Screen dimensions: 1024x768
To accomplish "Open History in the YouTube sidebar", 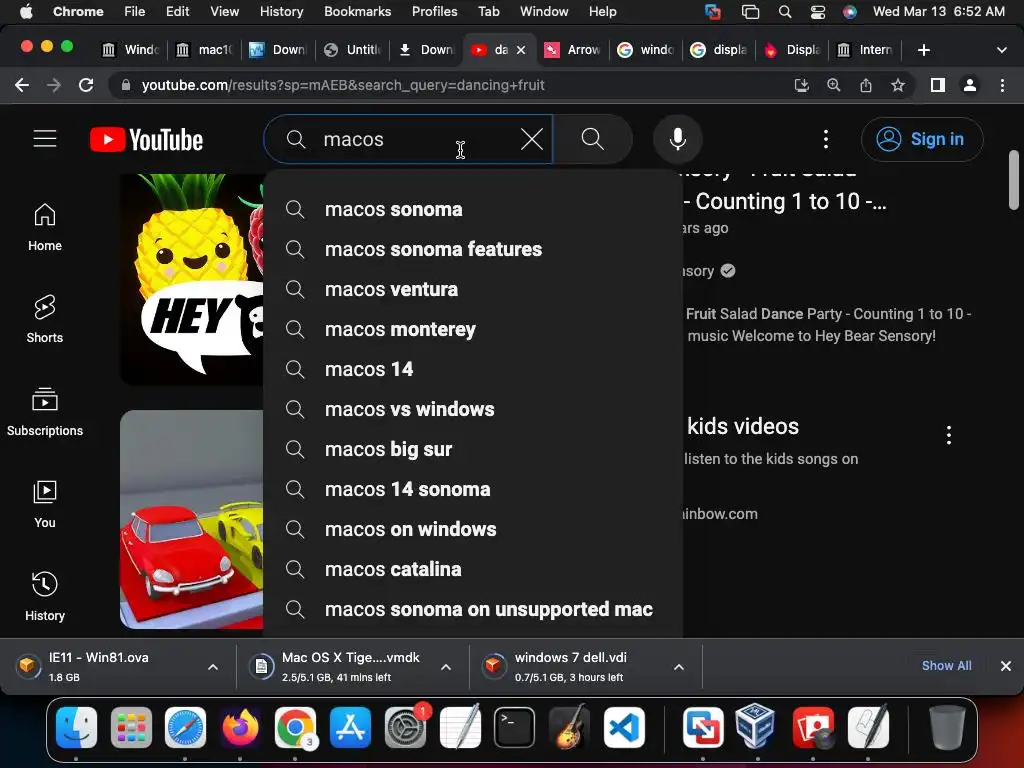I will (45, 597).
